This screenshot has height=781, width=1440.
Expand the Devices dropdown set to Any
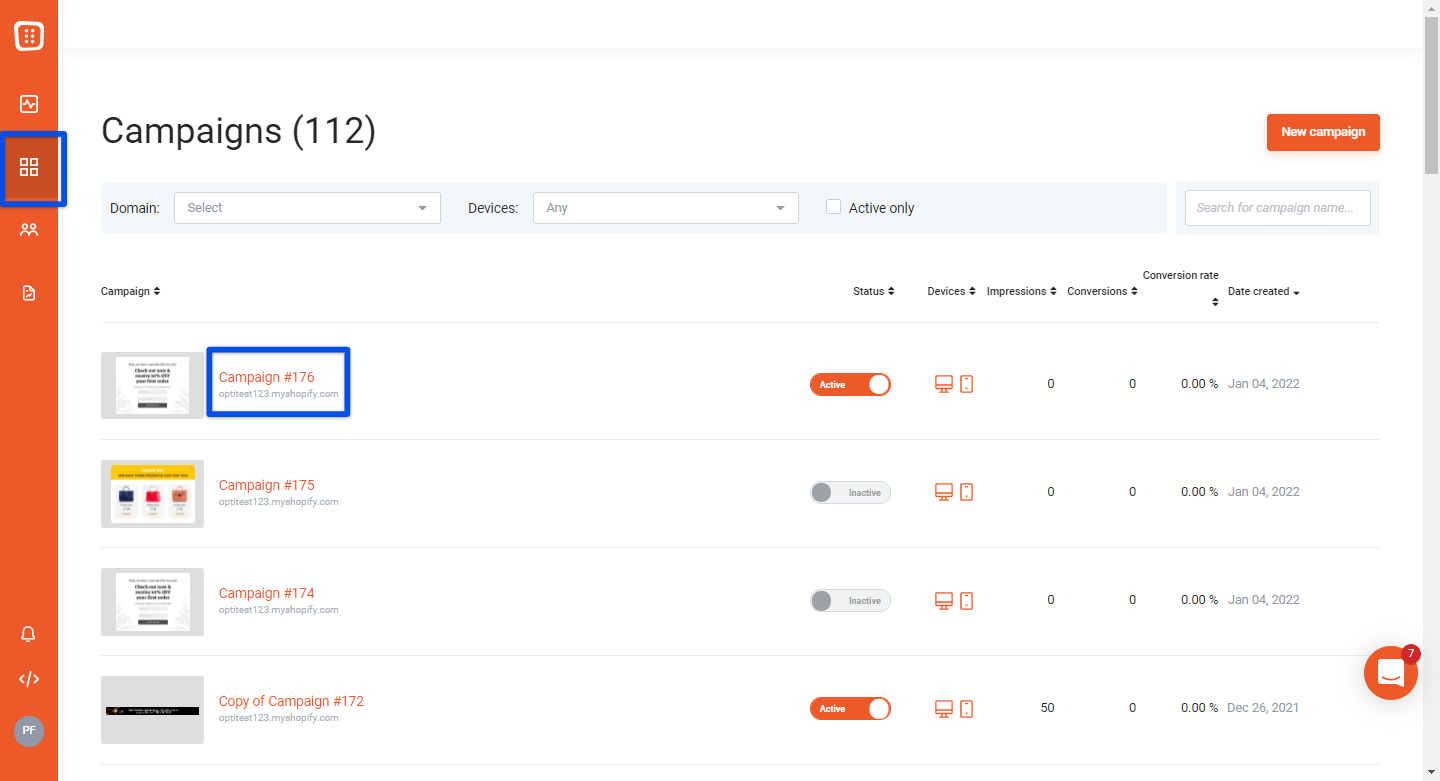click(666, 208)
